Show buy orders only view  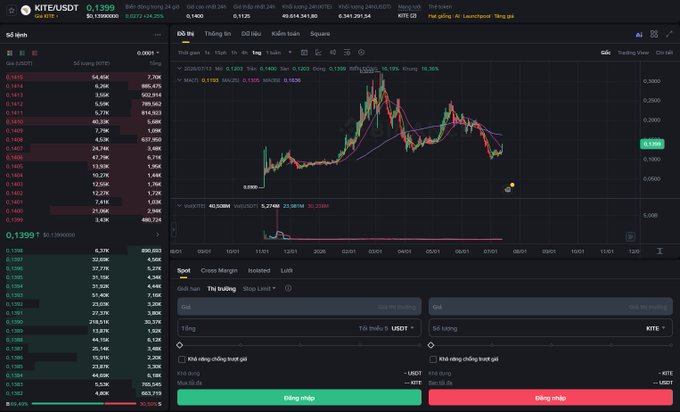tap(22, 53)
